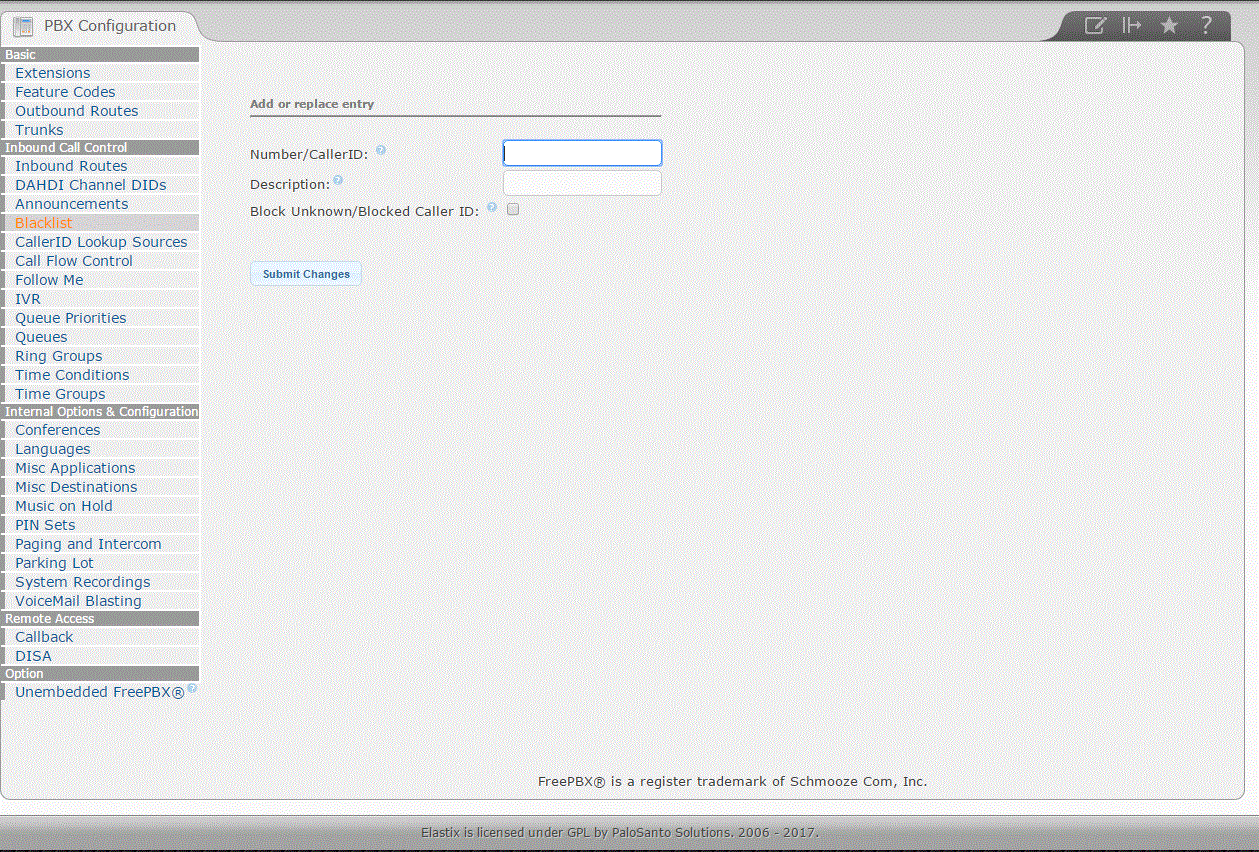Open System Recordings
Image resolution: width=1259 pixels, height=852 pixels.
tap(83, 582)
